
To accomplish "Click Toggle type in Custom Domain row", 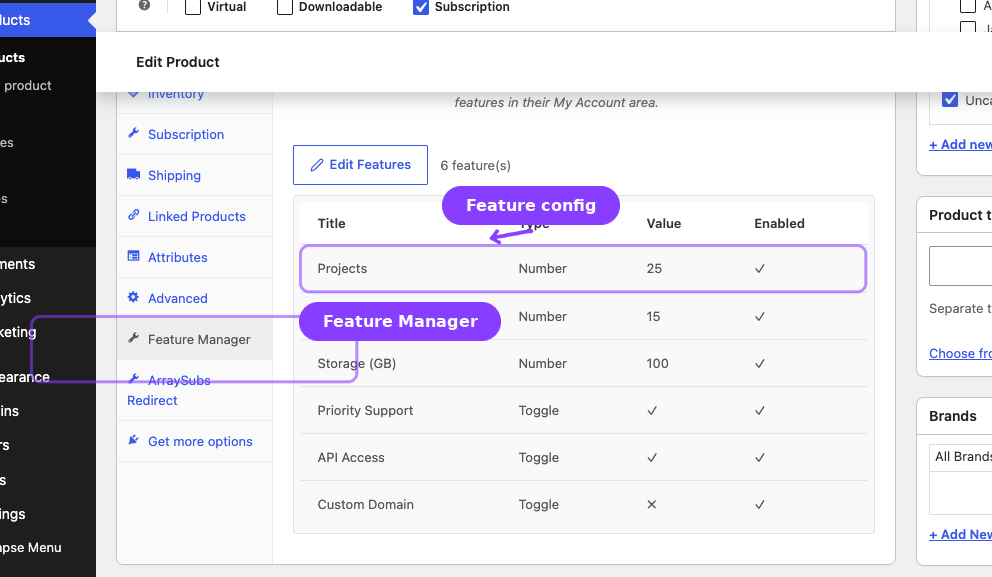I will tap(539, 504).
